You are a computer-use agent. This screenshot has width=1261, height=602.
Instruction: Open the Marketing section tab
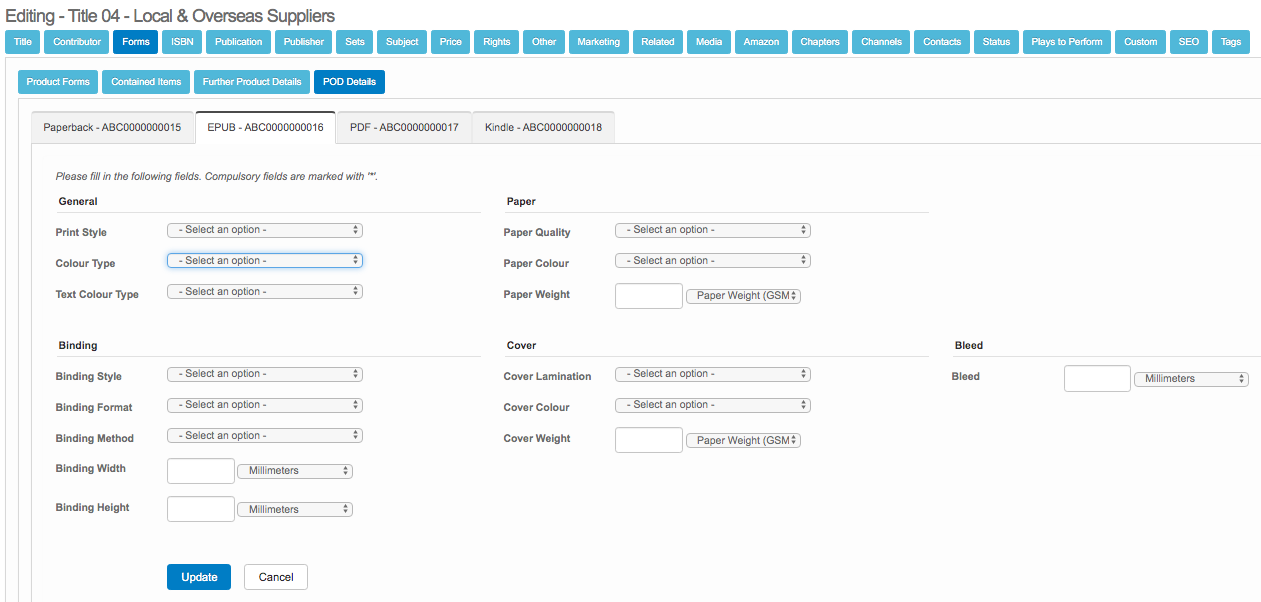(599, 42)
